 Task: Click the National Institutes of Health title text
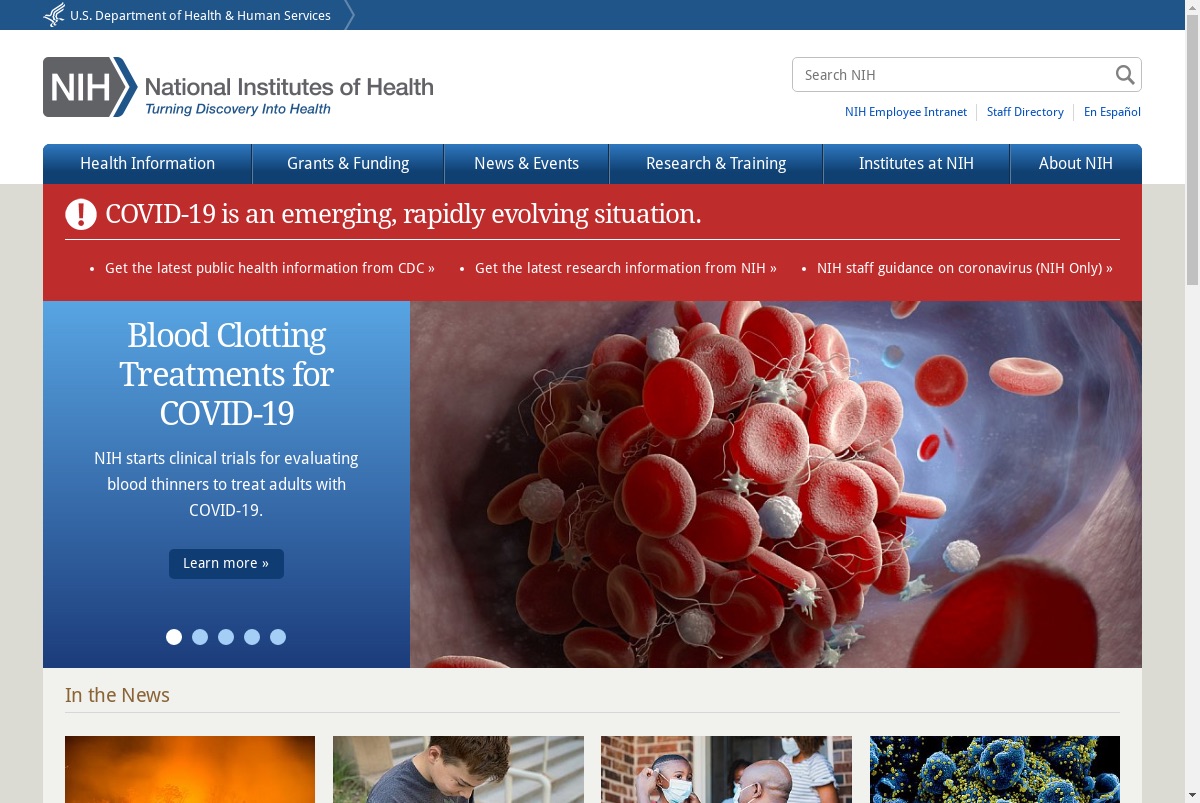click(289, 87)
